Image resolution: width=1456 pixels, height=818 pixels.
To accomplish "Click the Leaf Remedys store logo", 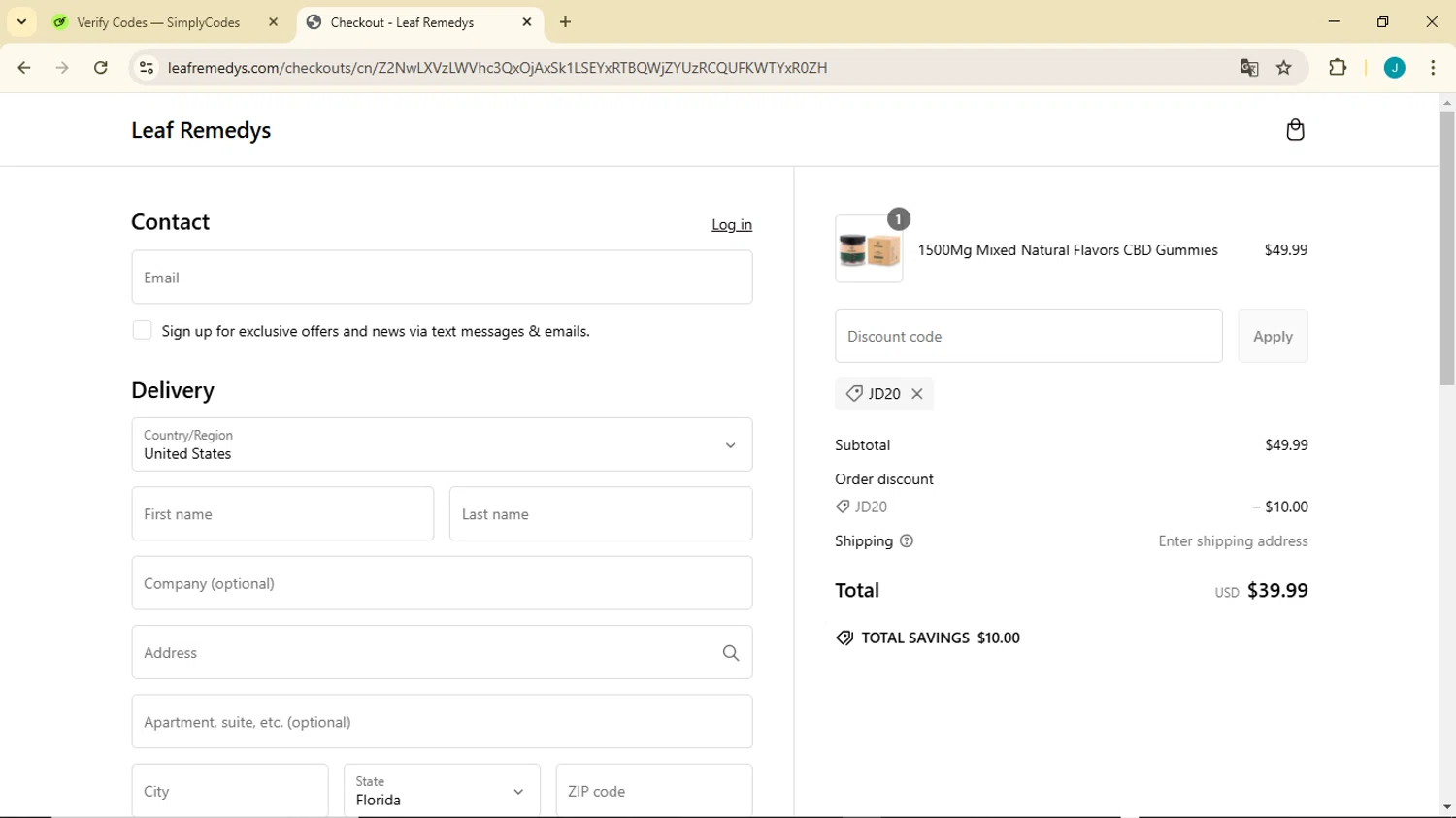I will pos(201,130).
